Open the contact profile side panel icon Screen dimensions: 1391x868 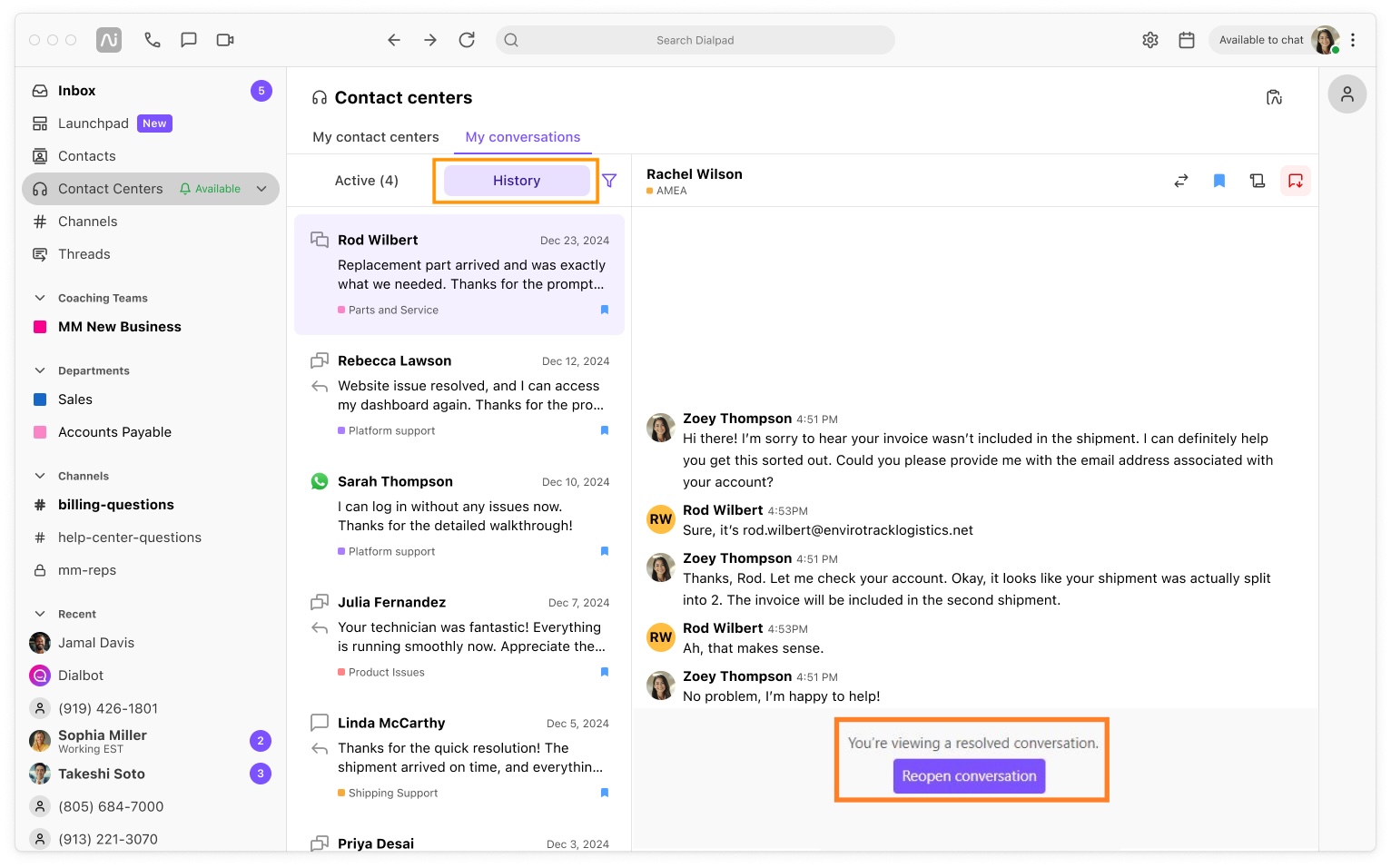point(1347,94)
